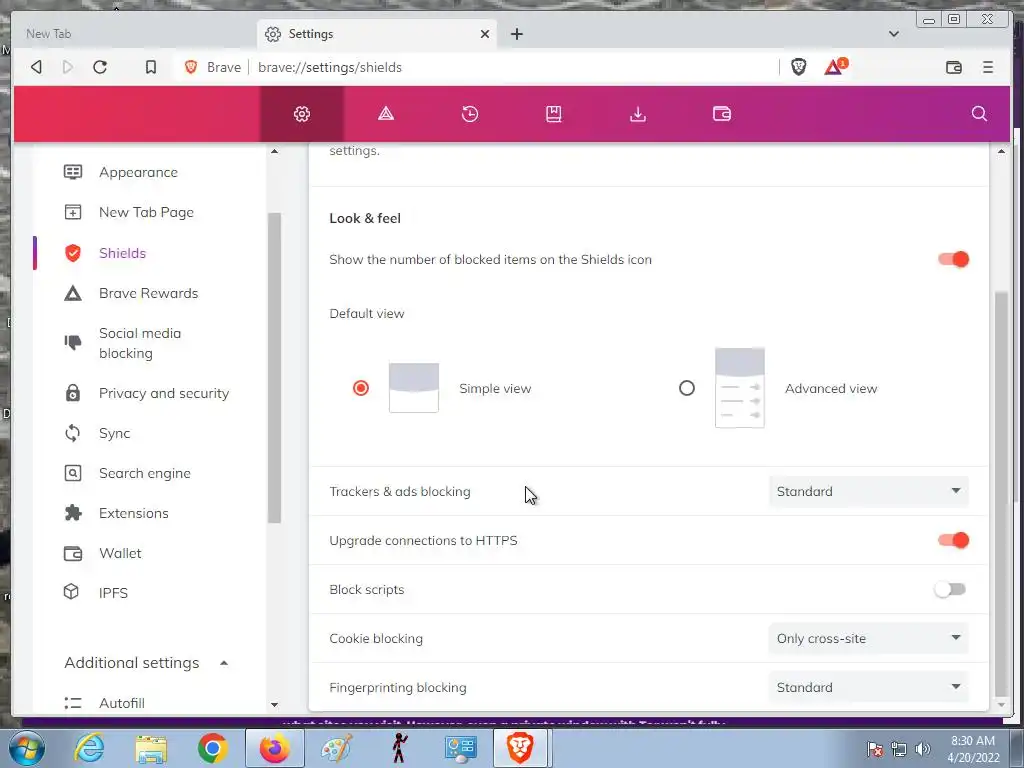Viewport: 1024px width, 768px height.
Task: Open the Trackers & ads blocking dropdown
Action: pyautogui.click(x=869, y=491)
